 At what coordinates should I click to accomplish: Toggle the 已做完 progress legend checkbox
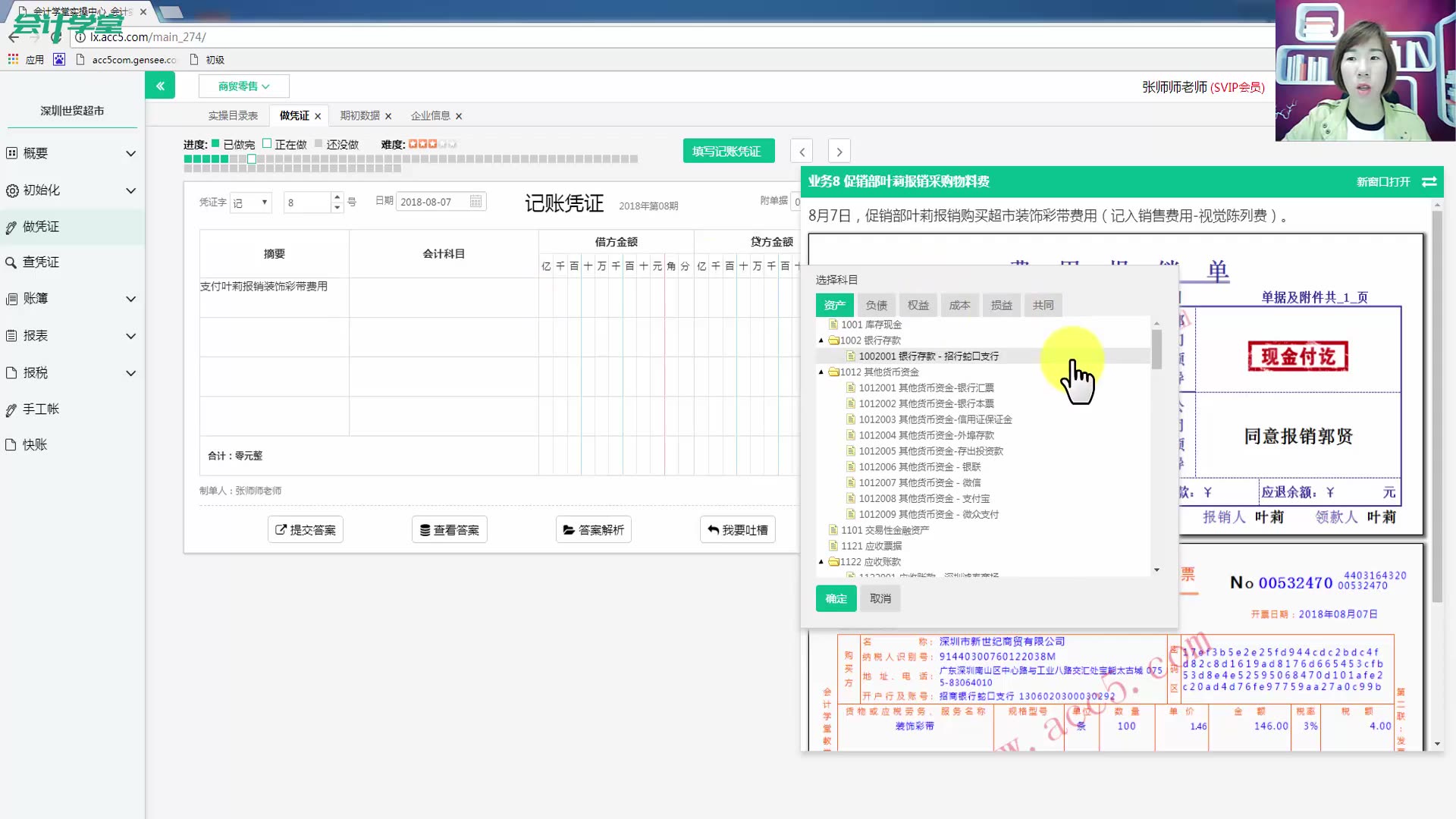(x=216, y=143)
